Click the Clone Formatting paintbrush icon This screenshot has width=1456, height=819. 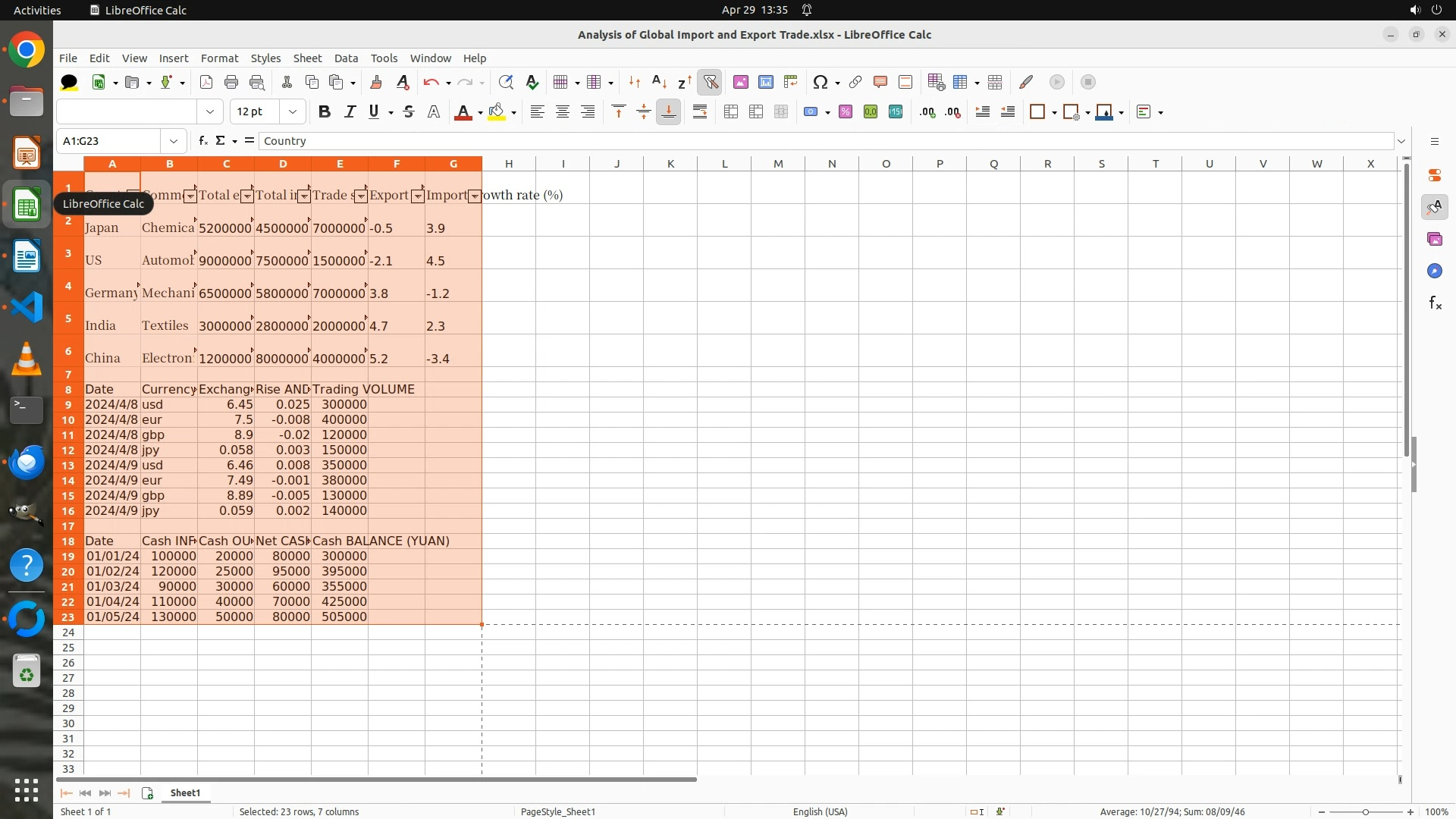click(376, 82)
